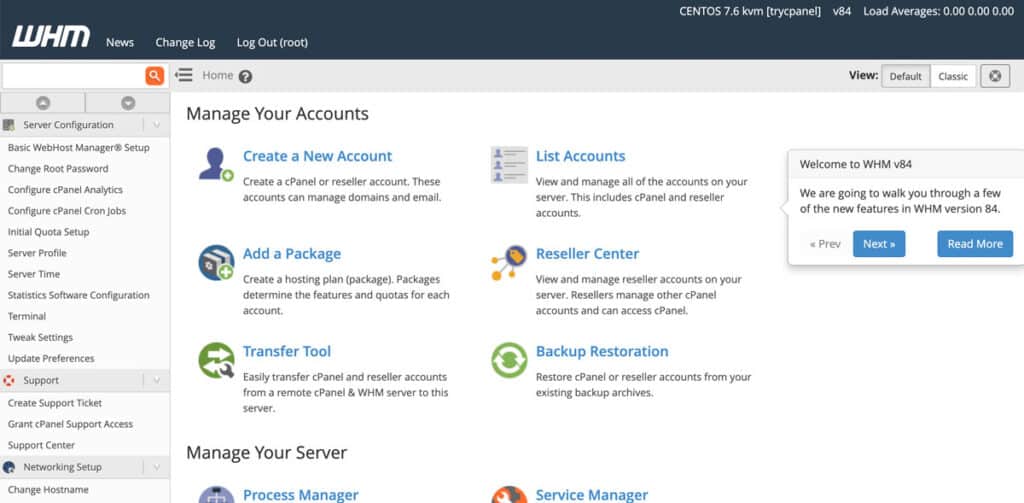Open Create Support Ticket

(55, 403)
